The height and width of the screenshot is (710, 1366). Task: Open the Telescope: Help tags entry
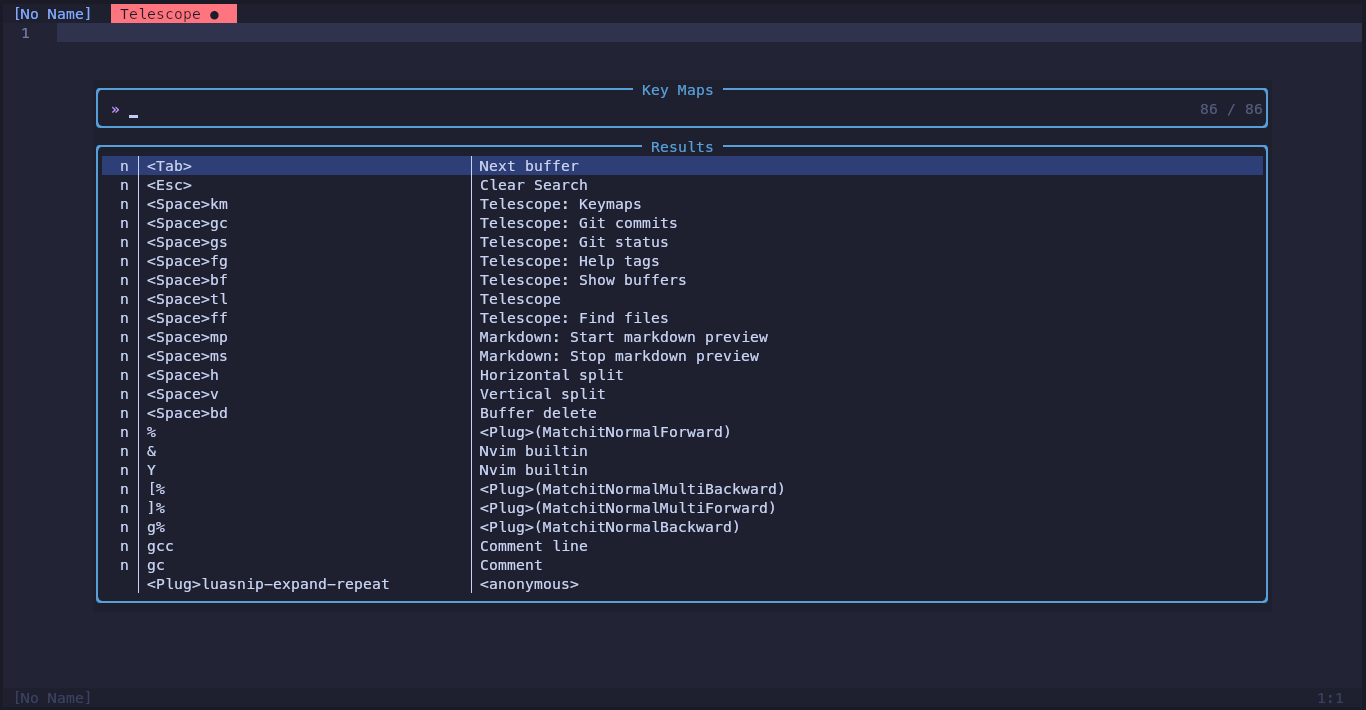tap(682, 261)
